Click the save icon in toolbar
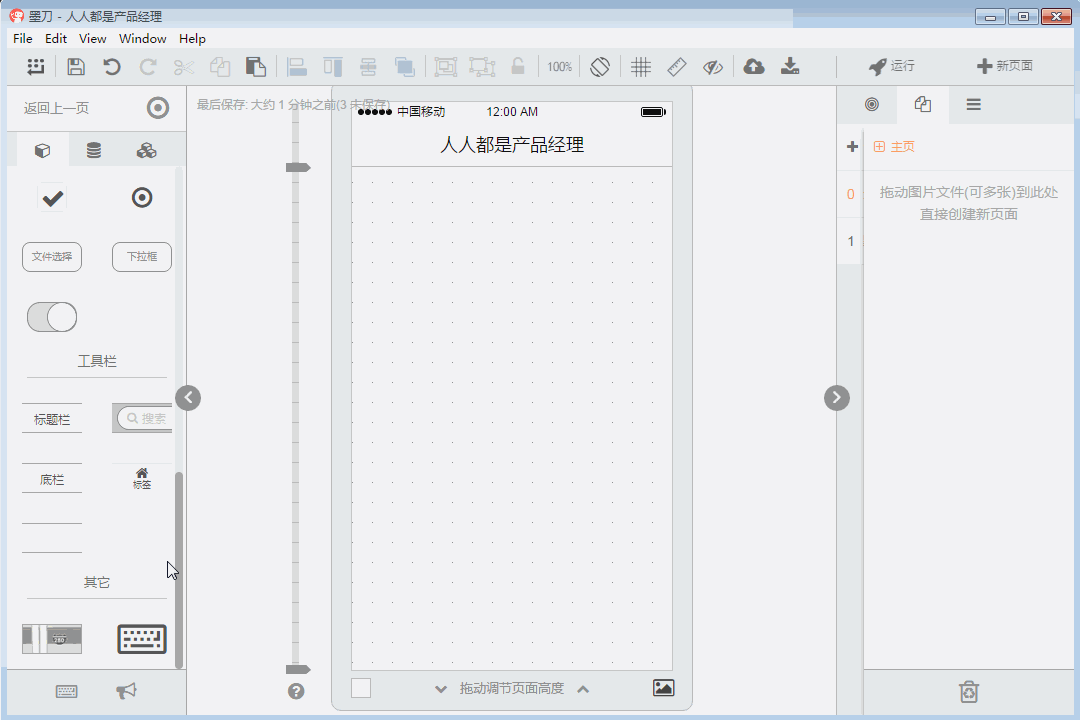 pyautogui.click(x=76, y=67)
